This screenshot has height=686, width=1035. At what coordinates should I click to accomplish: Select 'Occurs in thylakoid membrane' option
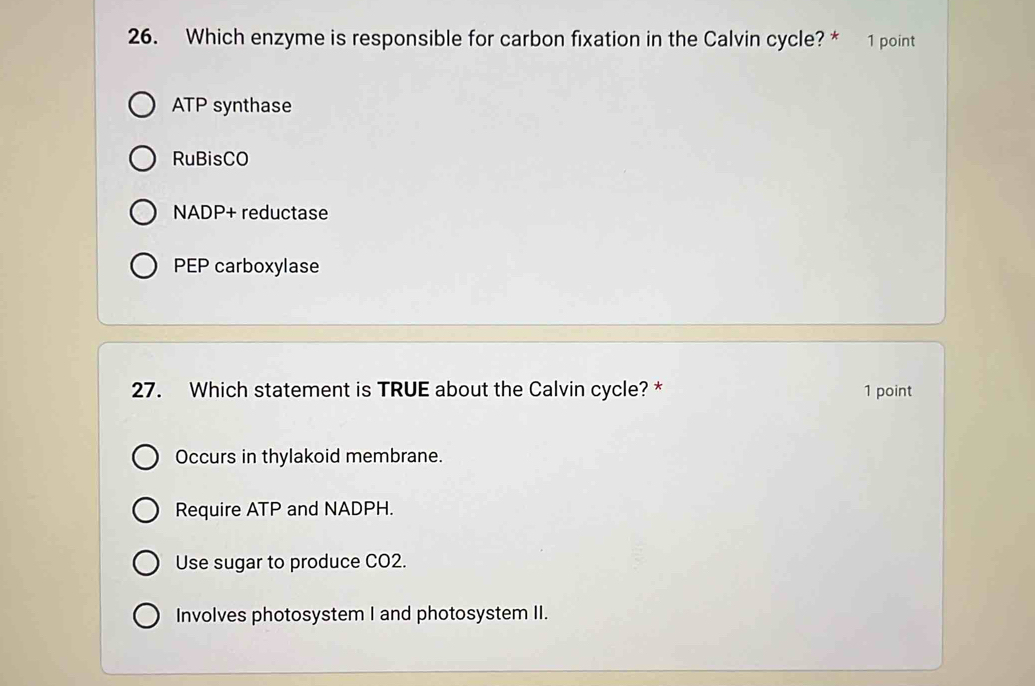147,456
